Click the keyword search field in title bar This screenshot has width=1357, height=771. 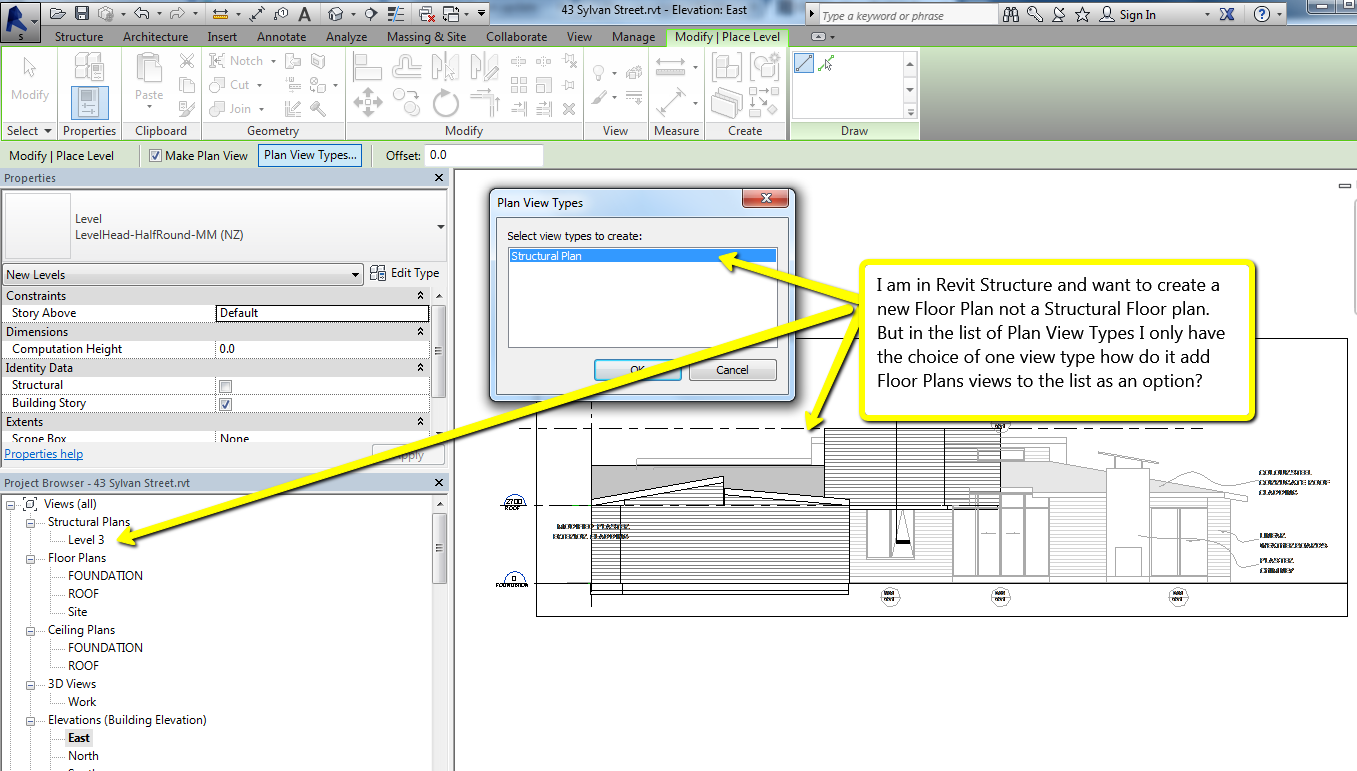tap(908, 15)
